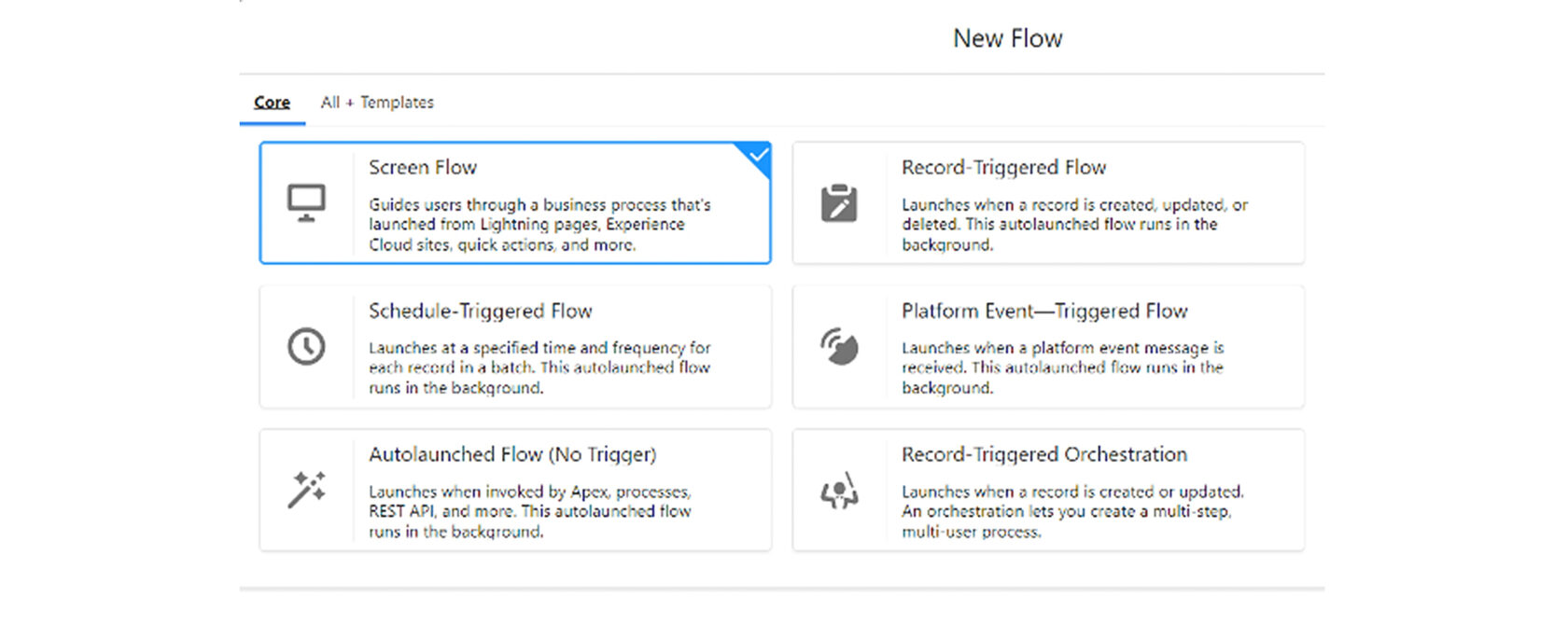Click the New Flow dialog title
The image size is (1568, 624).
(1007, 38)
